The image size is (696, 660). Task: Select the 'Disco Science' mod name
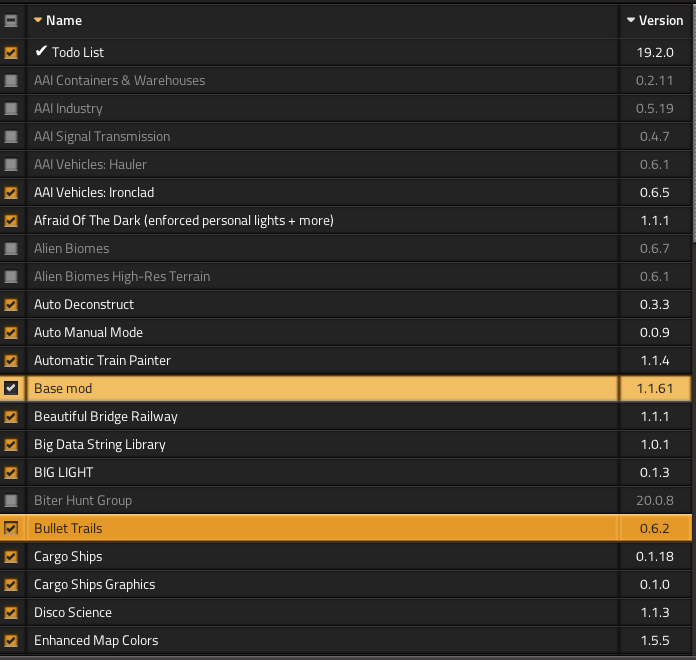73,612
